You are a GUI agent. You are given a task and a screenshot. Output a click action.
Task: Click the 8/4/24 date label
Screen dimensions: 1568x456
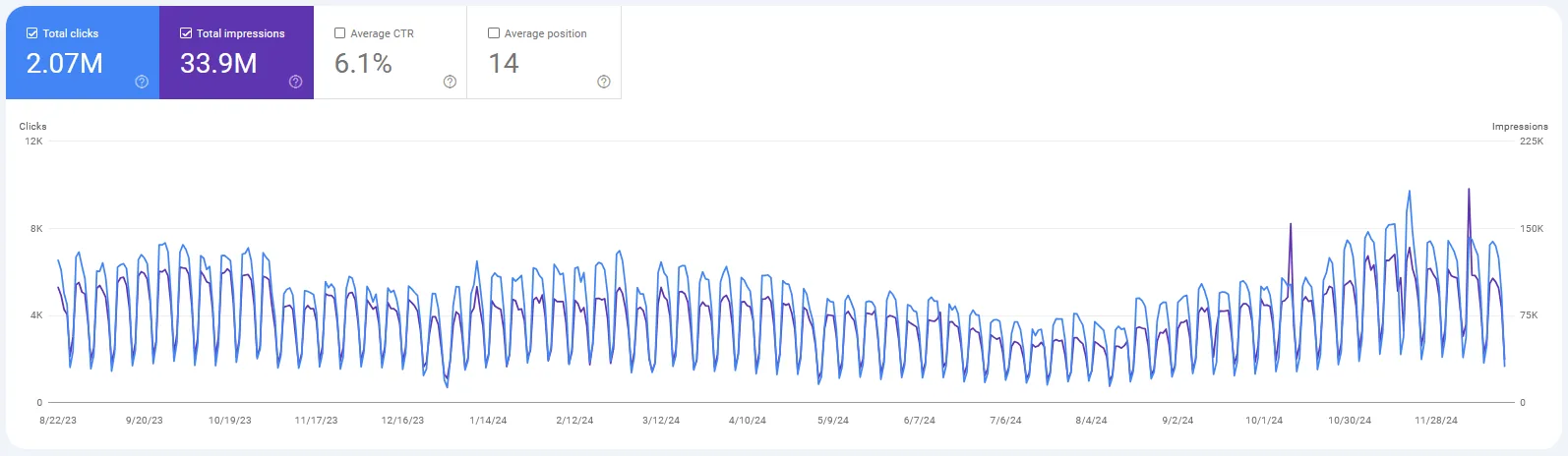pyautogui.click(x=1091, y=421)
